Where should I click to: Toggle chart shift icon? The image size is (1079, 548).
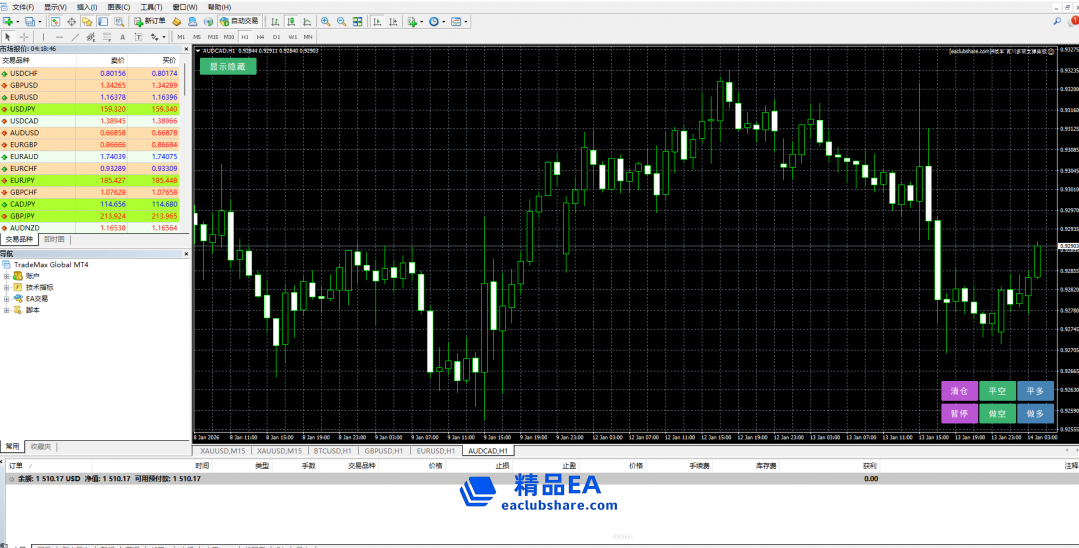tap(393, 21)
